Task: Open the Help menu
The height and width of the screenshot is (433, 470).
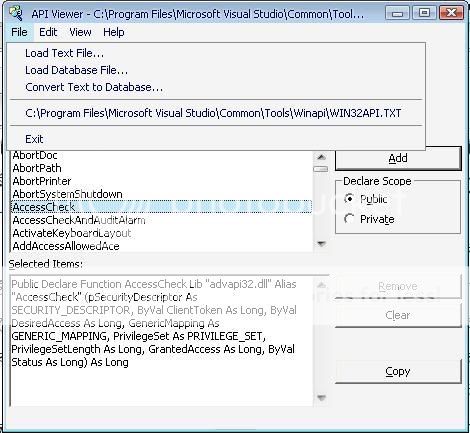Action: pyautogui.click(x=114, y=32)
